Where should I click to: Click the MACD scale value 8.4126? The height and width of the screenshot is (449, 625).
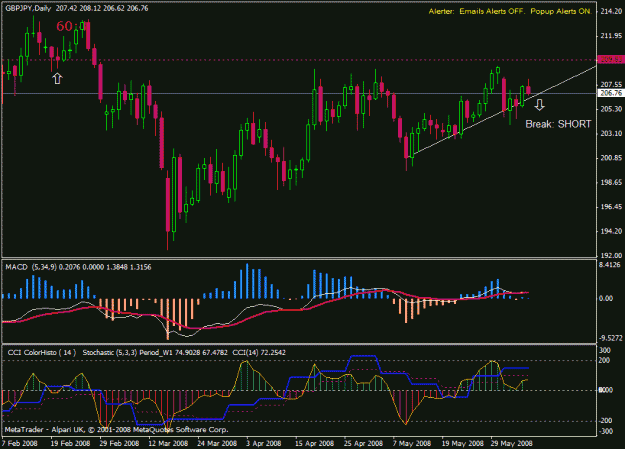click(611, 265)
